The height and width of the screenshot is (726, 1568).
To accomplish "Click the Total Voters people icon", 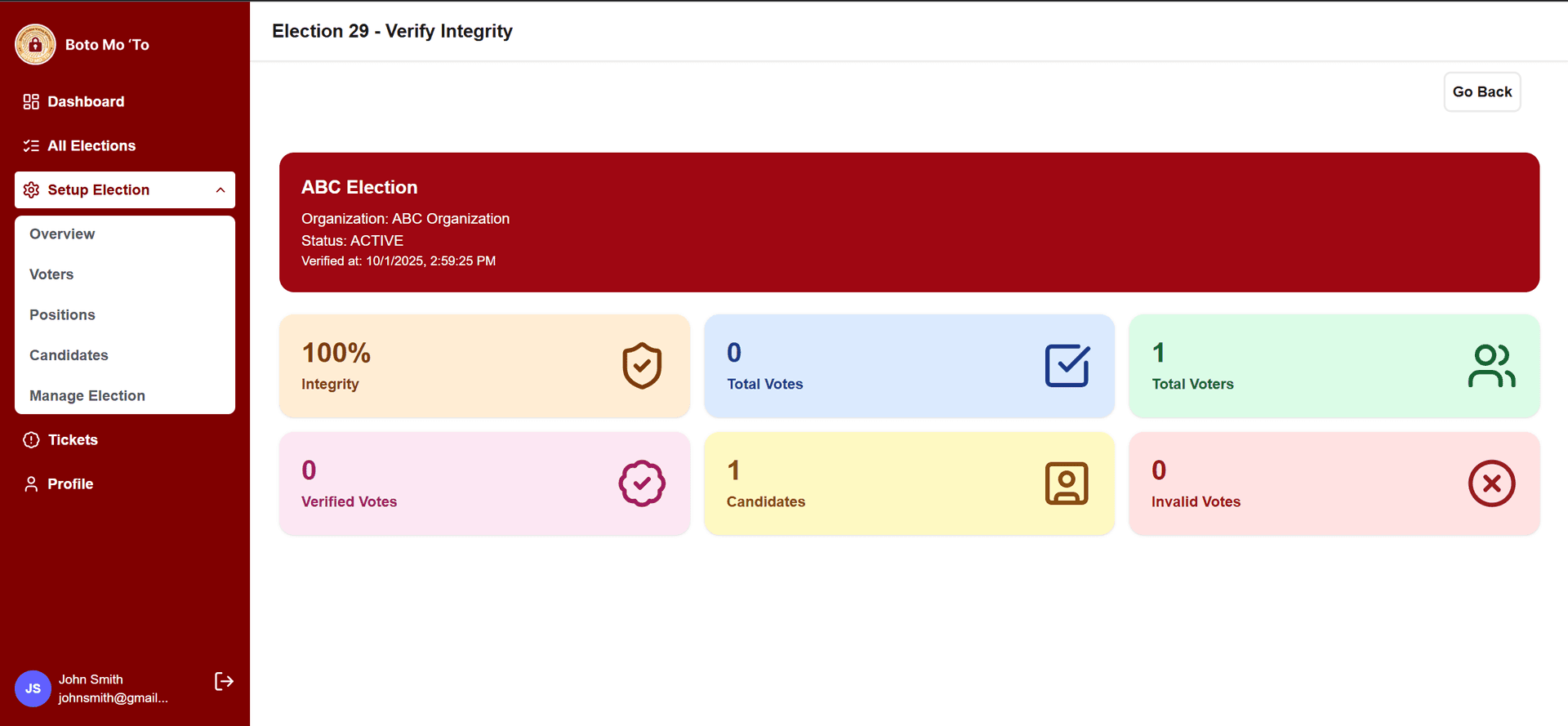I will [x=1491, y=366].
